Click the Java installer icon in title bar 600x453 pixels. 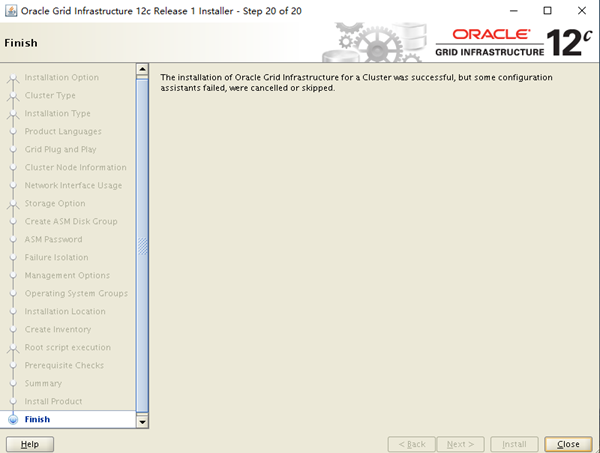pos(11,11)
